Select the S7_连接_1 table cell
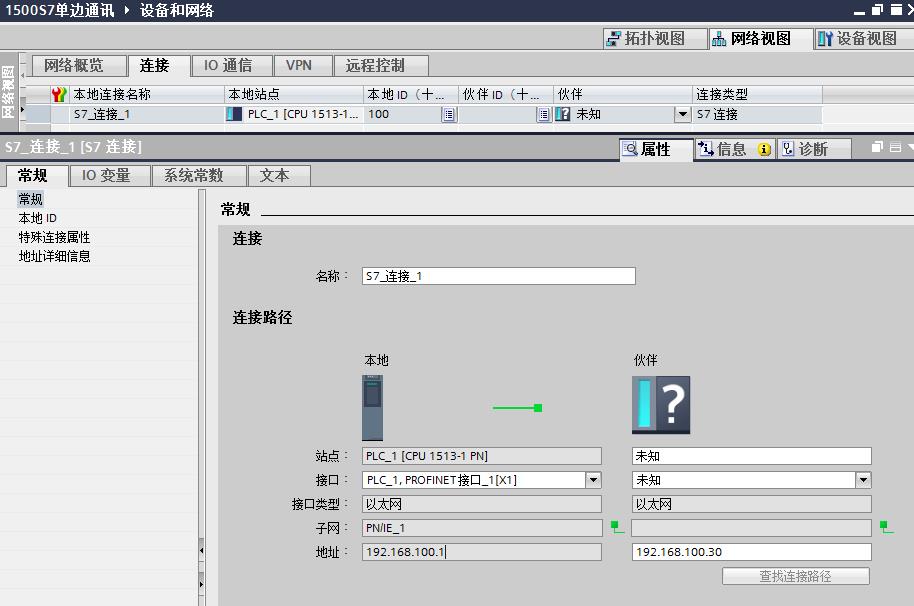The height and width of the screenshot is (606, 914). point(147,114)
